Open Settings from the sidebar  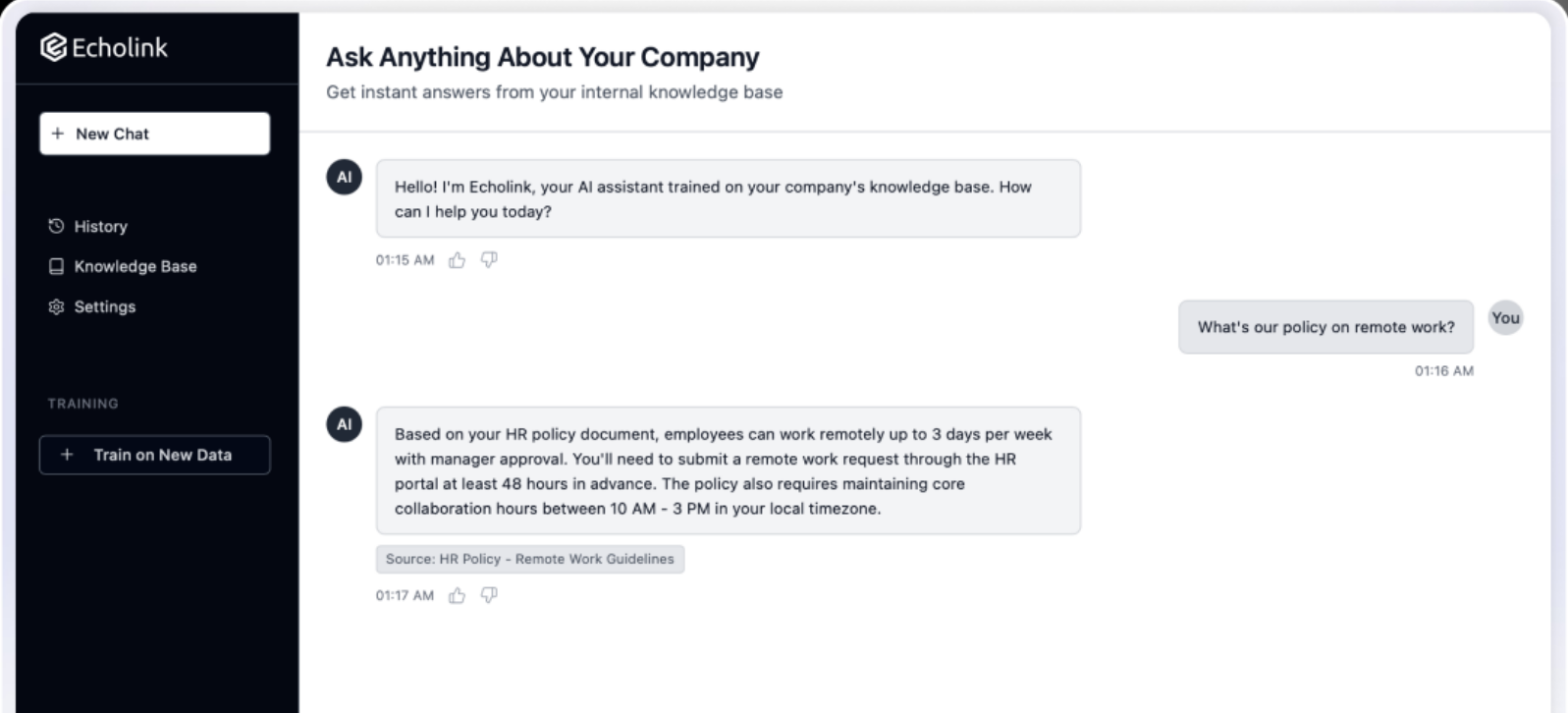pyautogui.click(x=104, y=306)
